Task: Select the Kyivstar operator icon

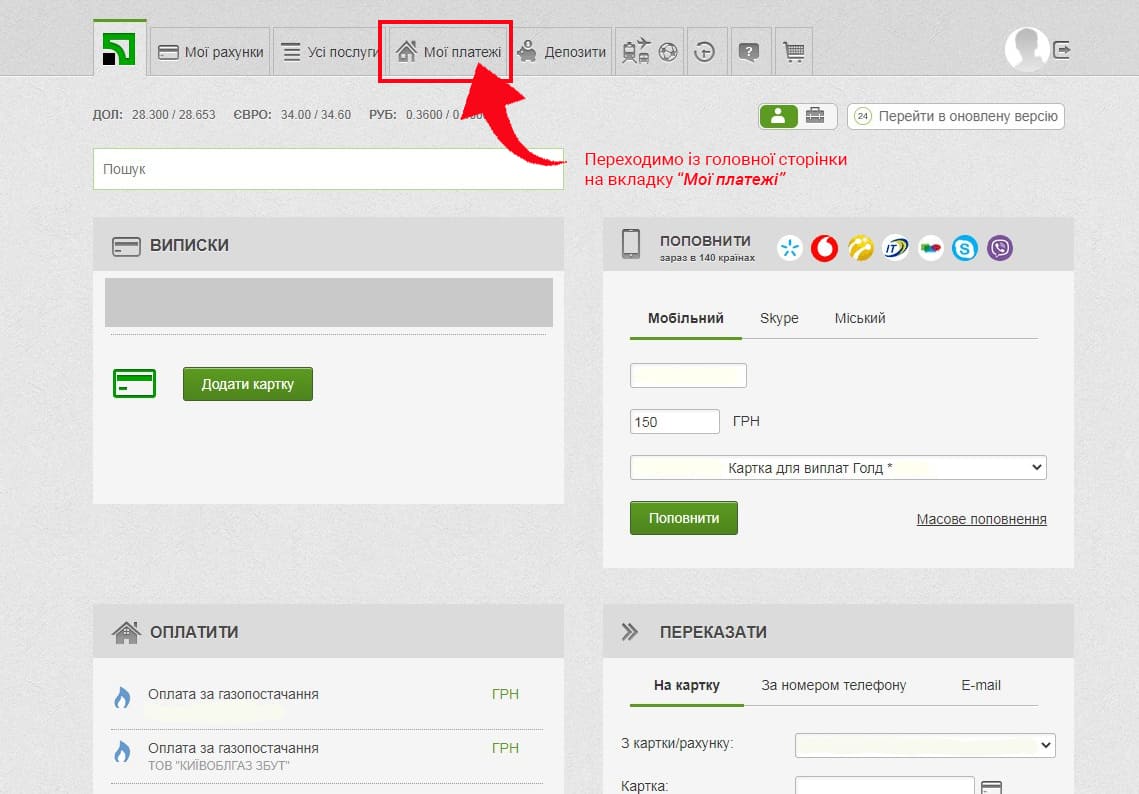Action: point(790,248)
